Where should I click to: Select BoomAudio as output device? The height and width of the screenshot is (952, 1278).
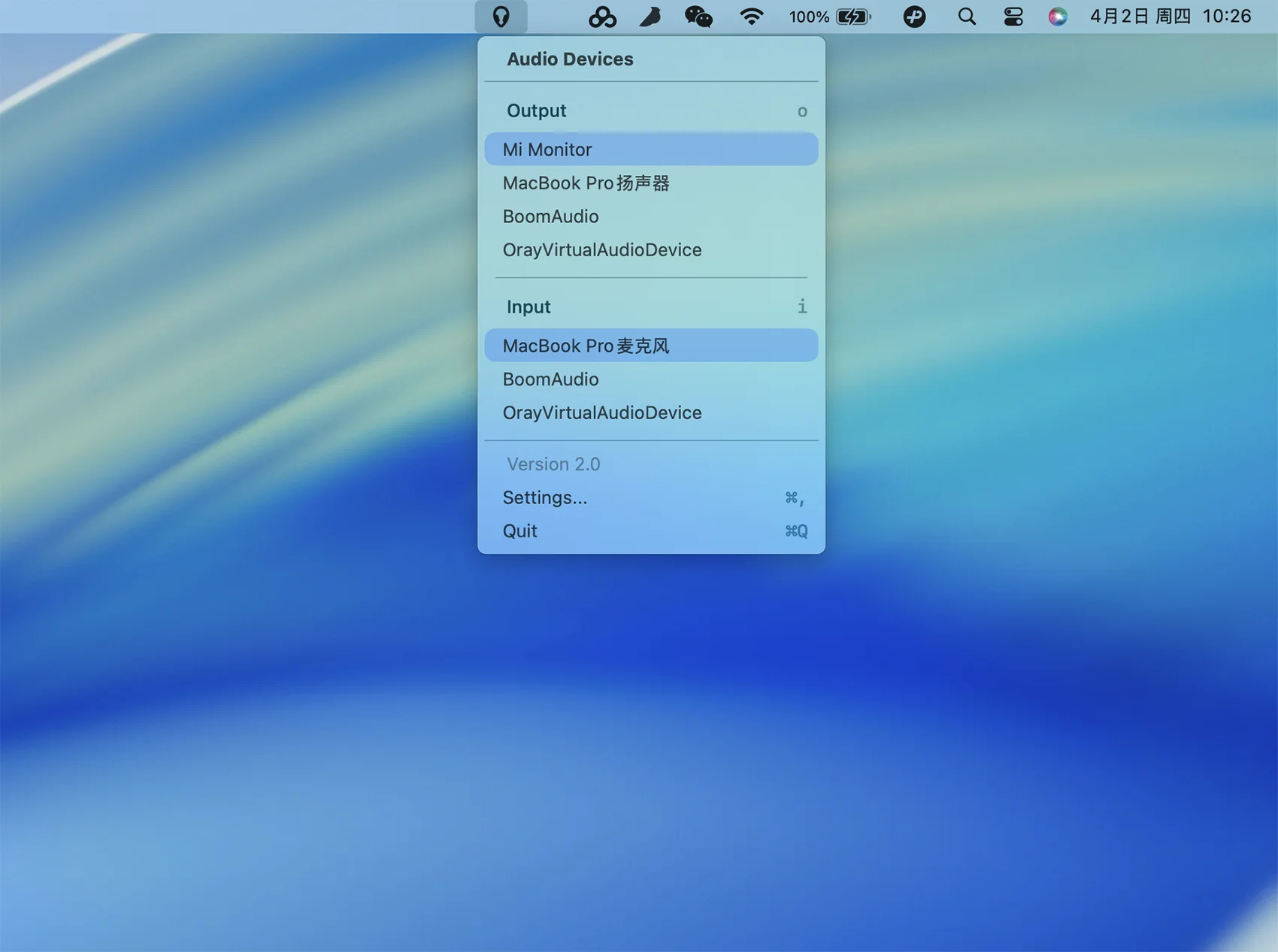pos(651,216)
